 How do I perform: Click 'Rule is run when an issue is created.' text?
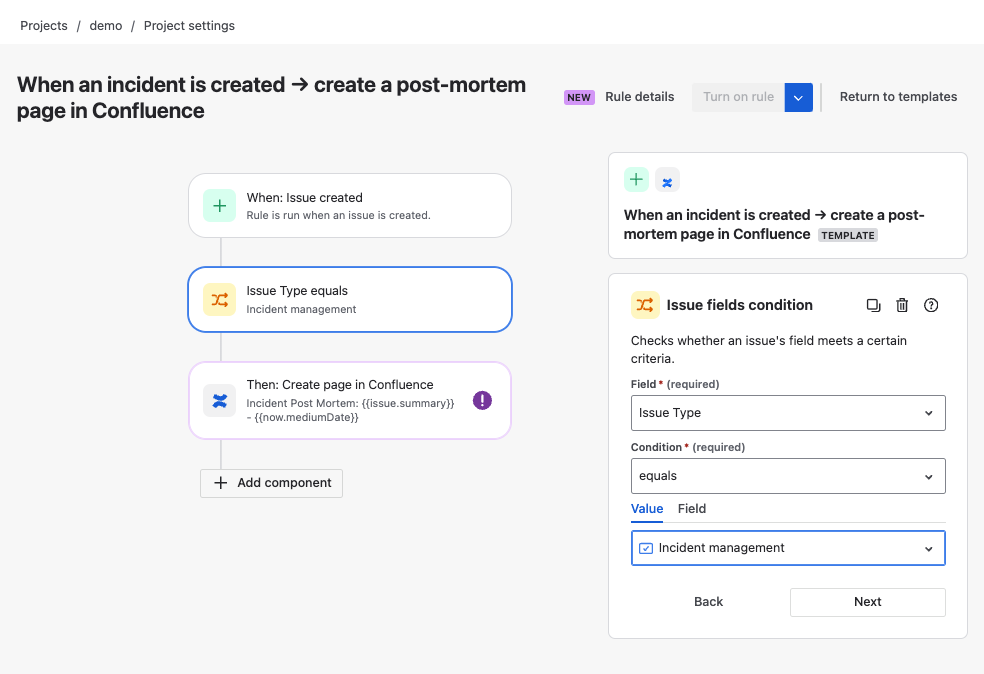click(x=338, y=215)
